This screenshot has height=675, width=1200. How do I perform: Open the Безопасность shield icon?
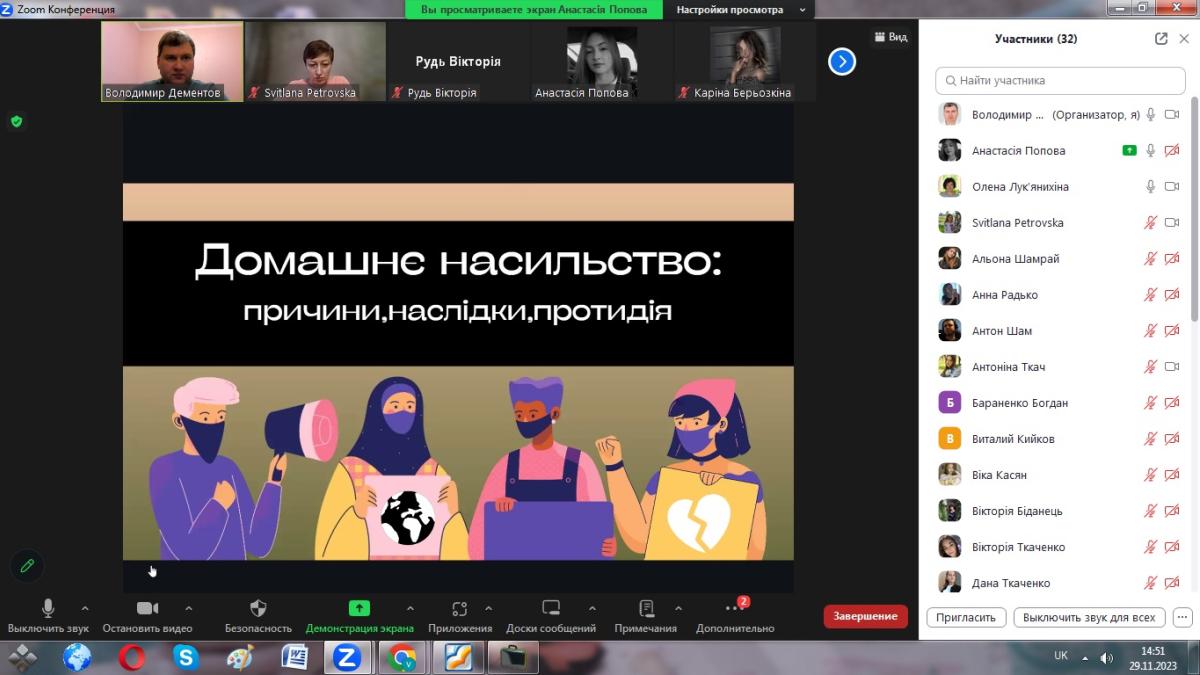point(258,608)
